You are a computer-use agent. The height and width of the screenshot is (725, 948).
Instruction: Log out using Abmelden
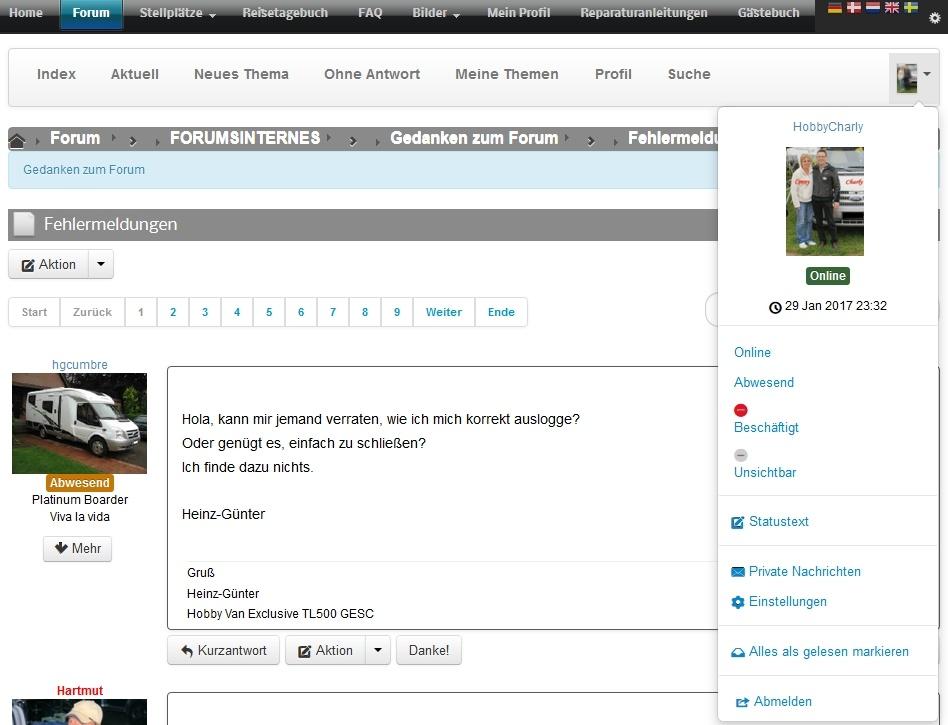tap(782, 701)
